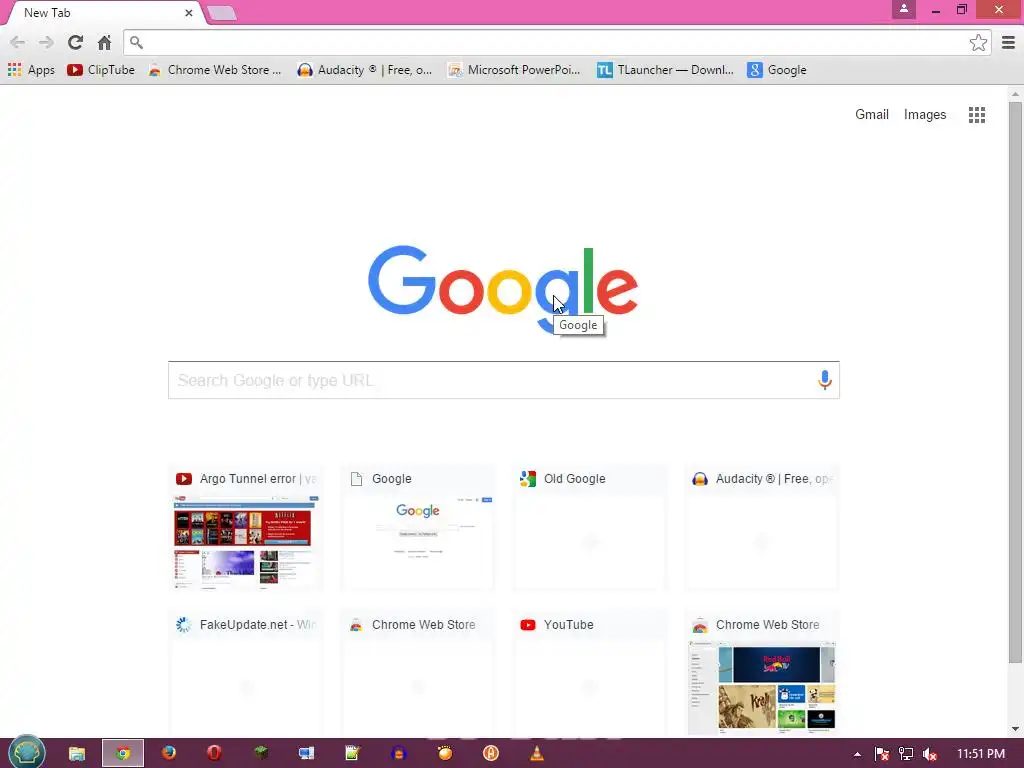Open Audacity most-visited tile

pos(762,528)
